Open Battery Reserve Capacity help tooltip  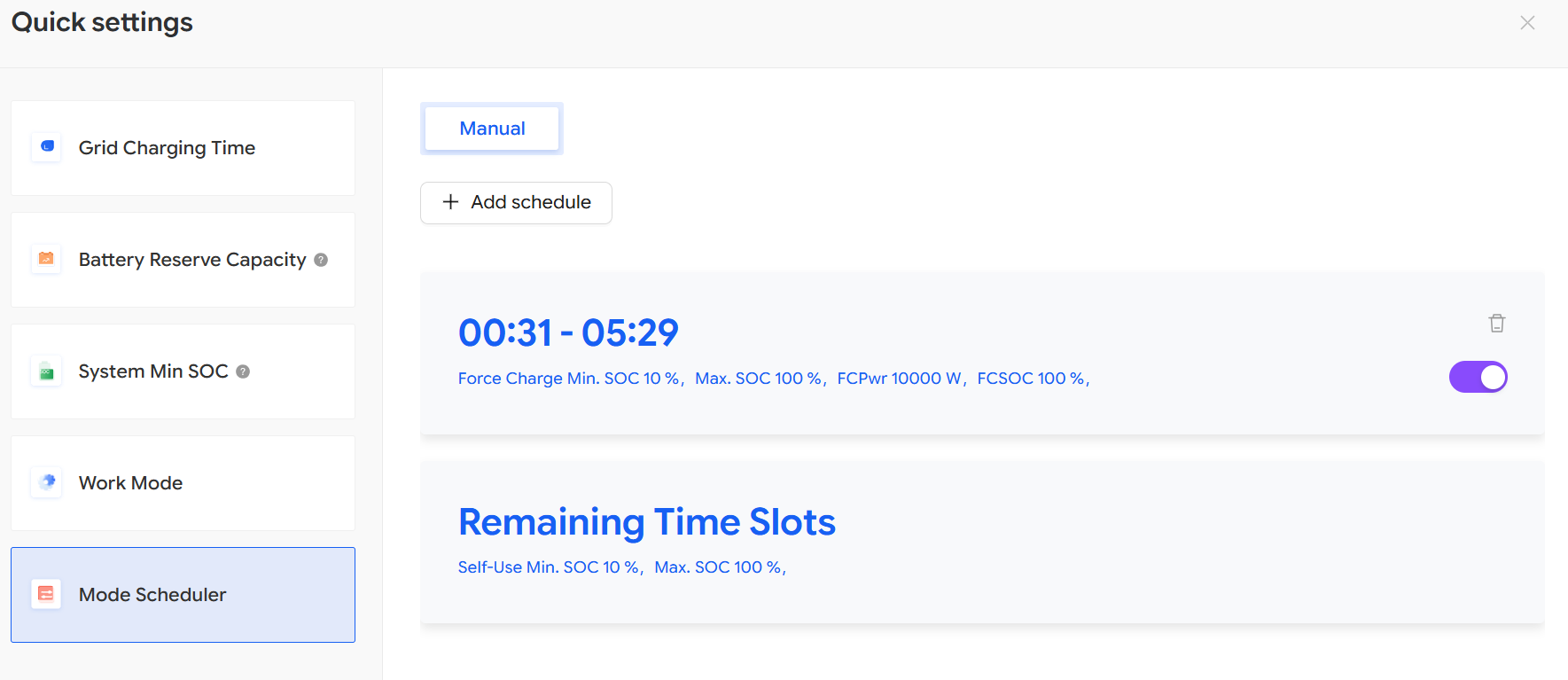321,260
